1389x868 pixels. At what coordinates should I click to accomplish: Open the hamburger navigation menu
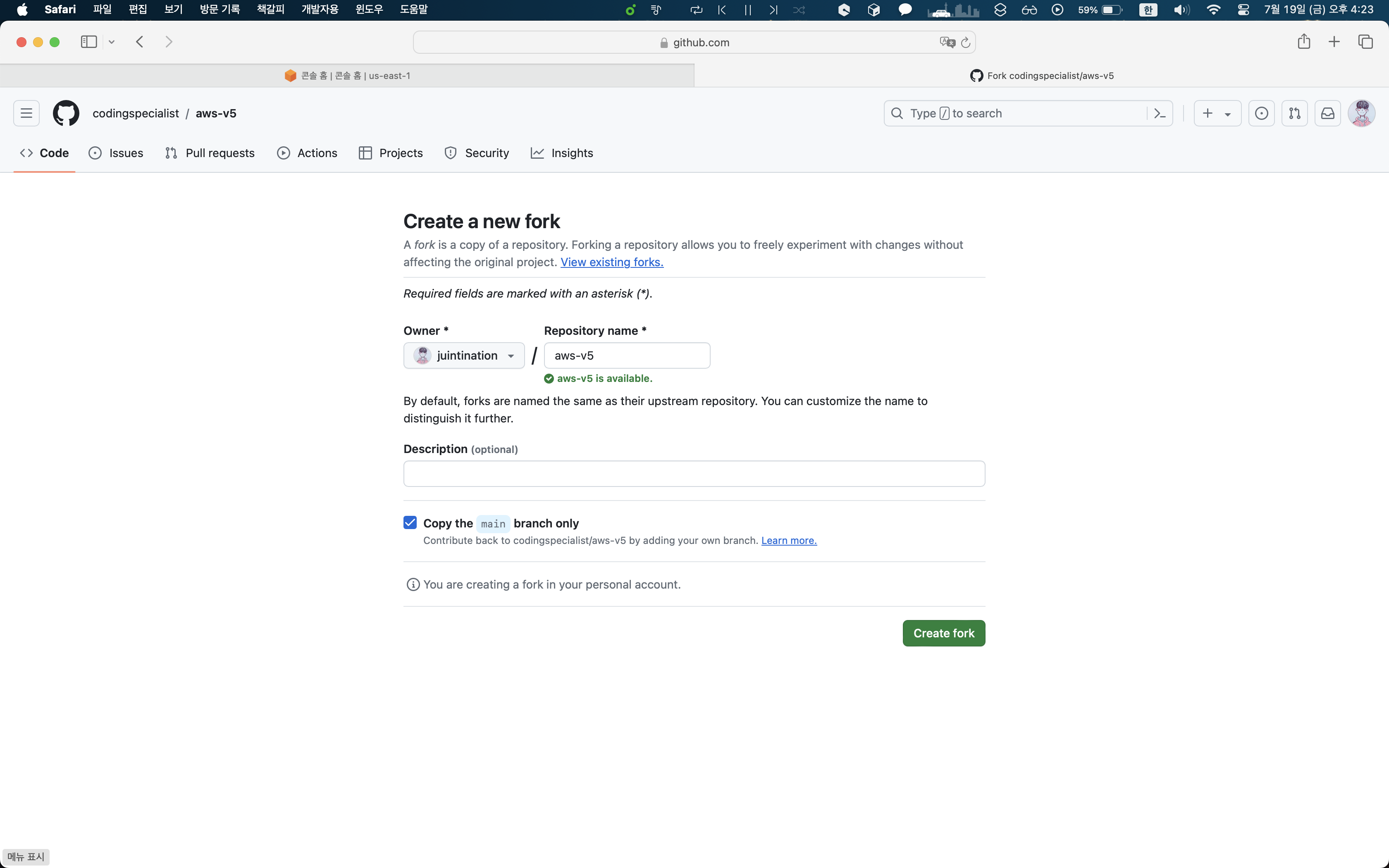point(26,113)
